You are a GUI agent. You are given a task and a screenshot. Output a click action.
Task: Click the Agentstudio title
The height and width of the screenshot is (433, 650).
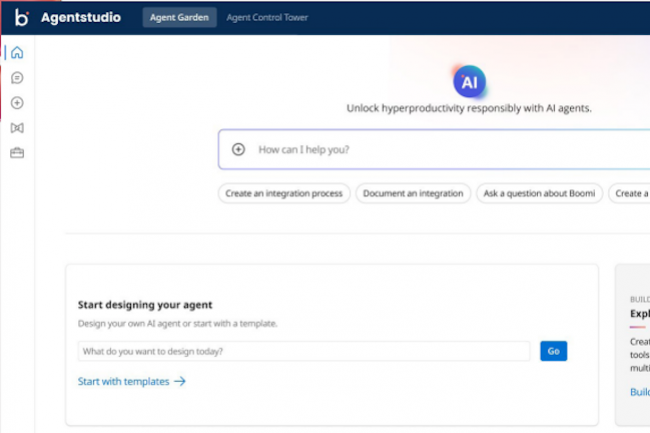point(81,17)
